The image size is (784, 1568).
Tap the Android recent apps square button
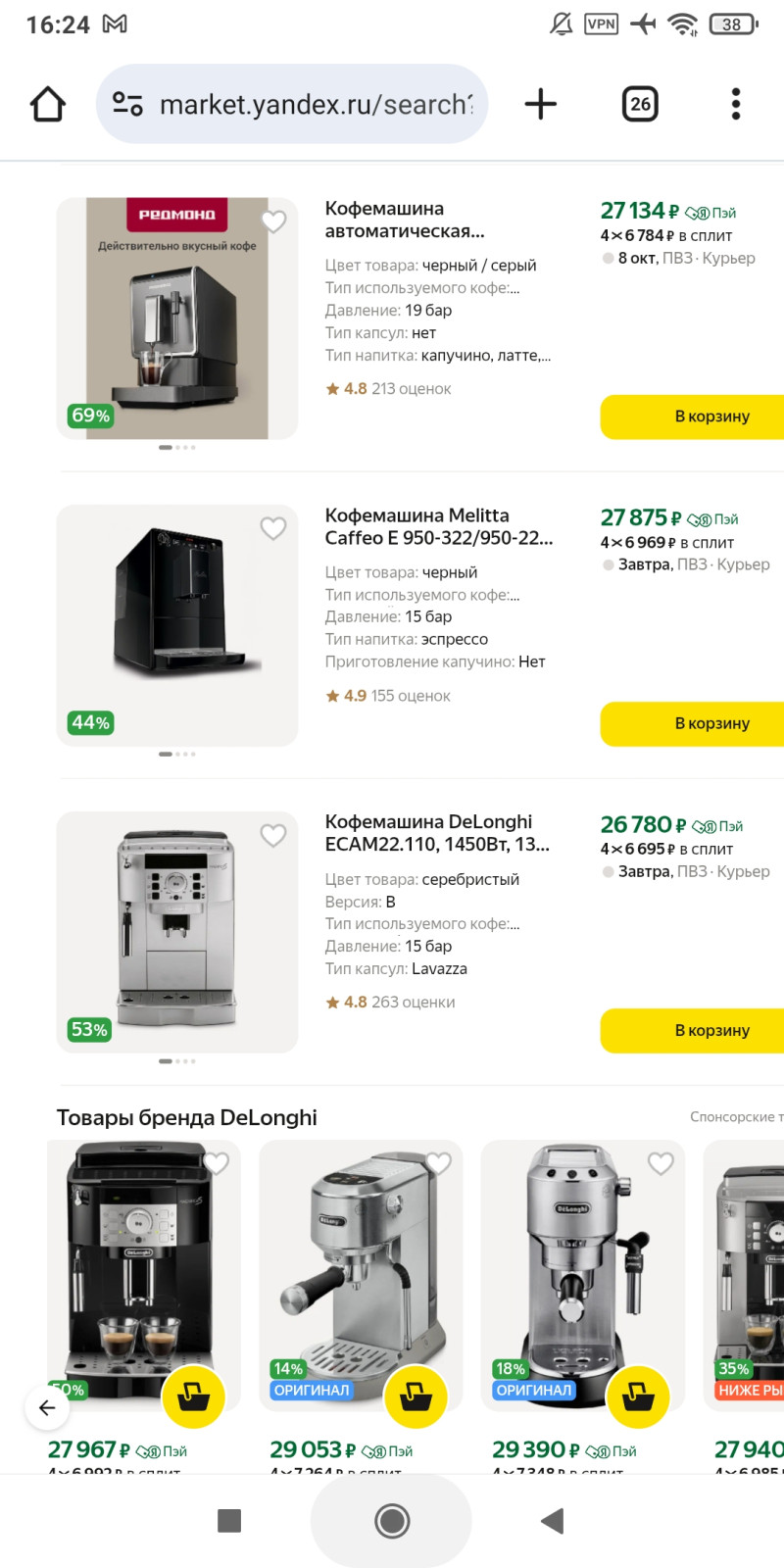pos(229,1521)
